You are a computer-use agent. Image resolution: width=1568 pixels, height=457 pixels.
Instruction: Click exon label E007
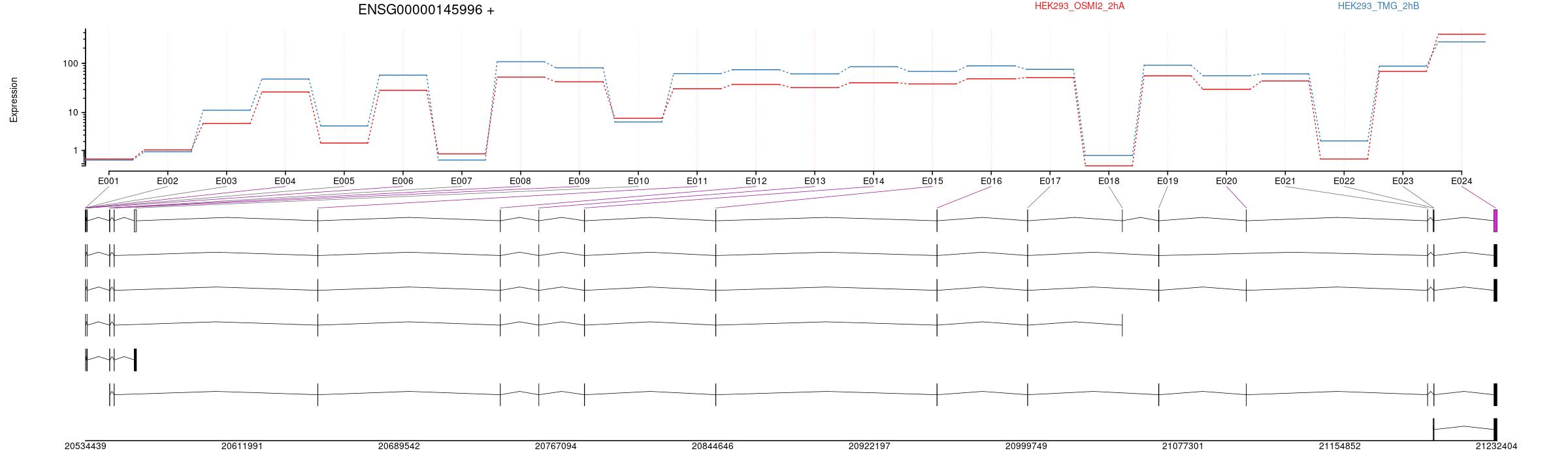pyautogui.click(x=461, y=181)
